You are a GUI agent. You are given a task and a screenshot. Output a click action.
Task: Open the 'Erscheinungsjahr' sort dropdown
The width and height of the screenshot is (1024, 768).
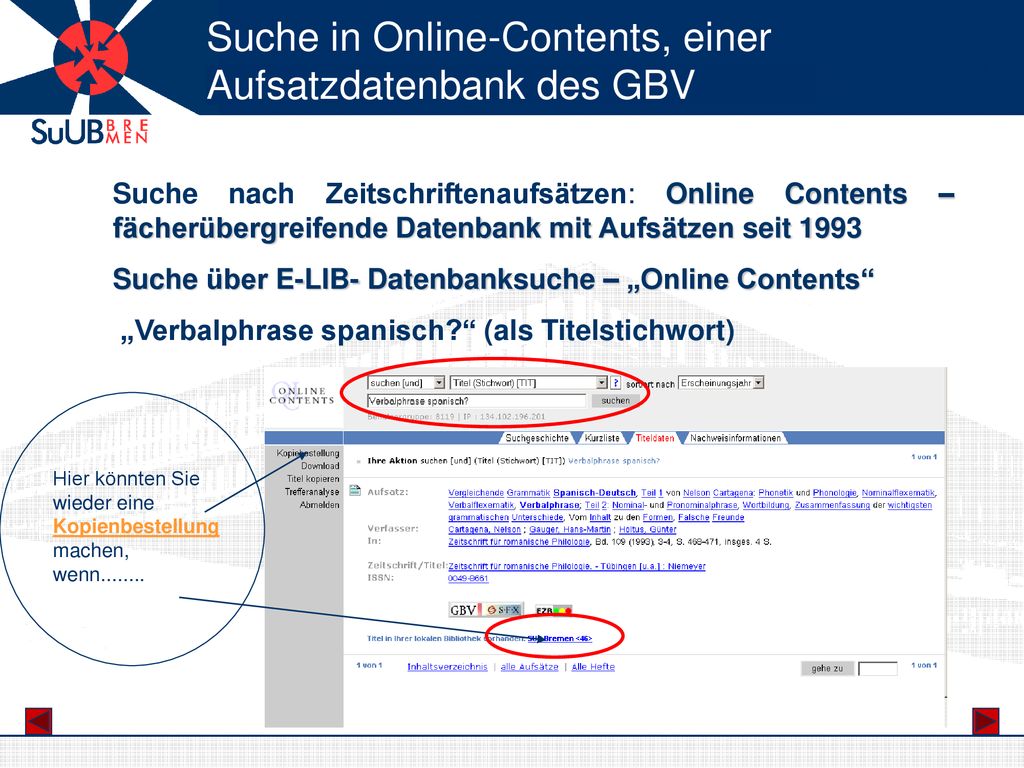click(721, 383)
